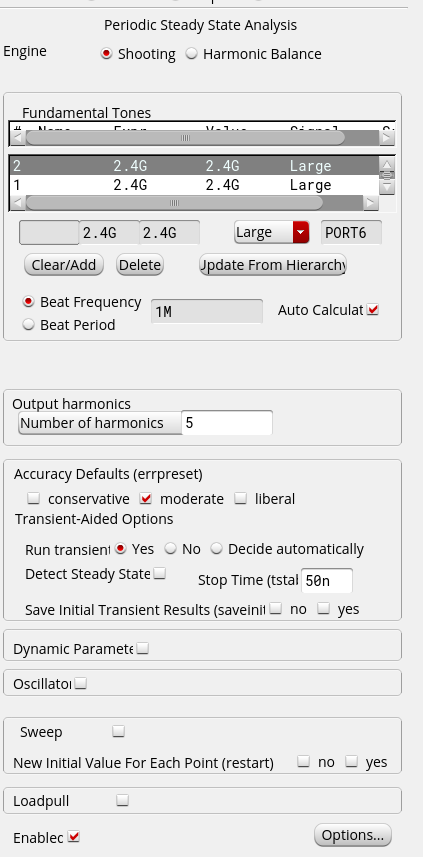
Task: Click Update From Hierarchy button
Action: tap(273, 265)
